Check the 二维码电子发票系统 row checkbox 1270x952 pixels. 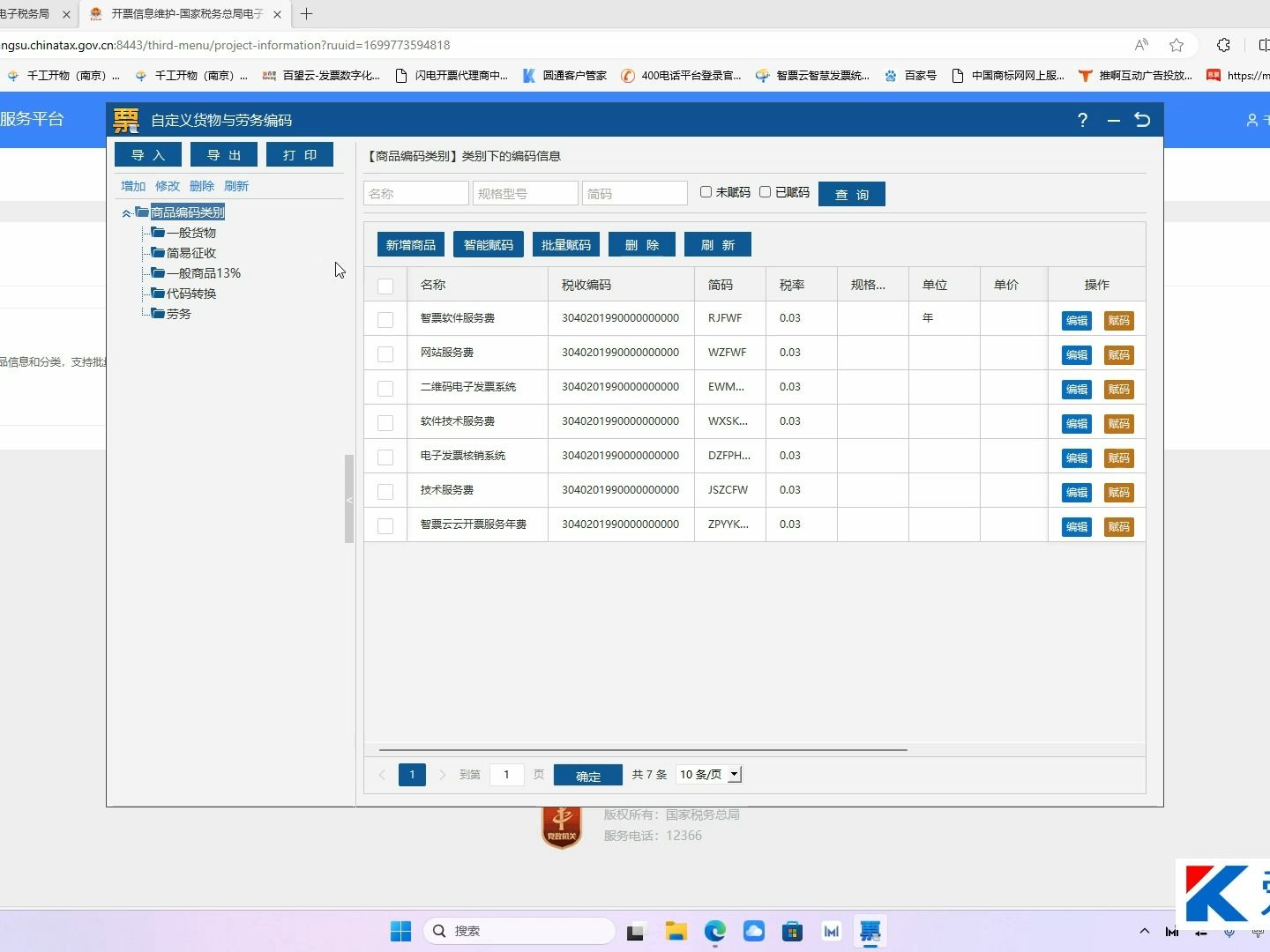pyautogui.click(x=385, y=388)
